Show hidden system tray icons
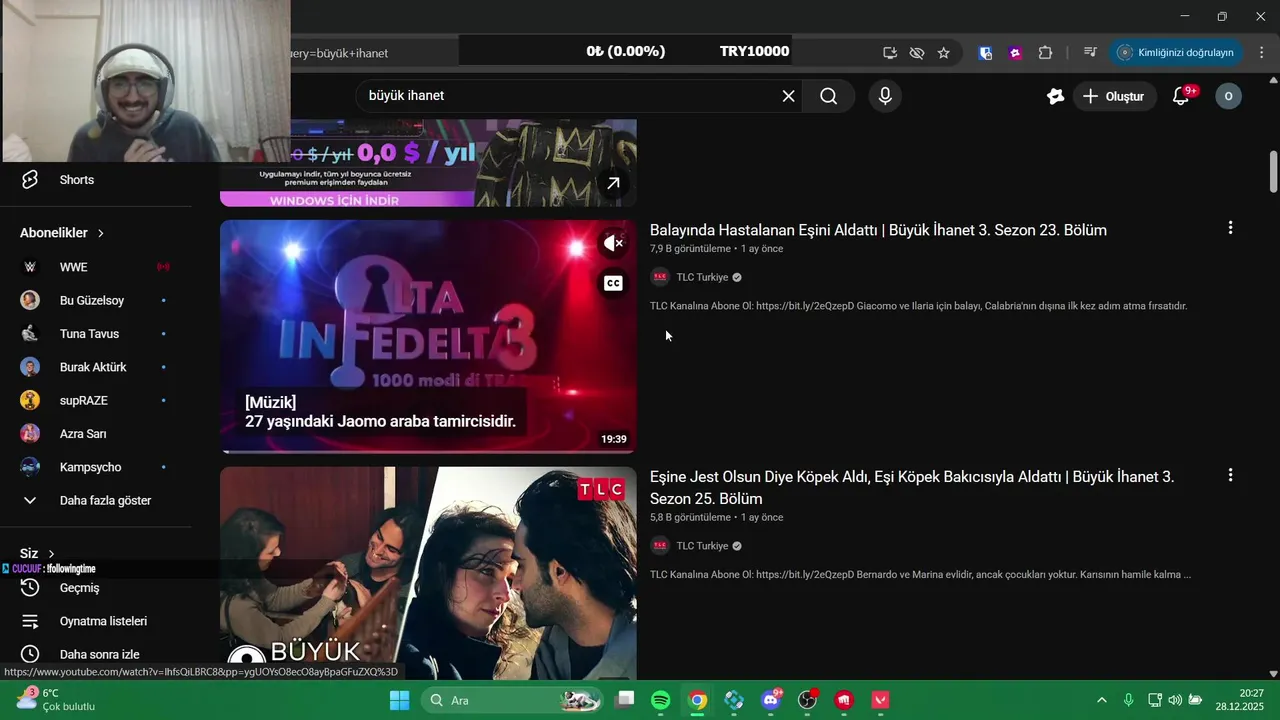Viewport: 1280px width, 720px height. [1102, 700]
